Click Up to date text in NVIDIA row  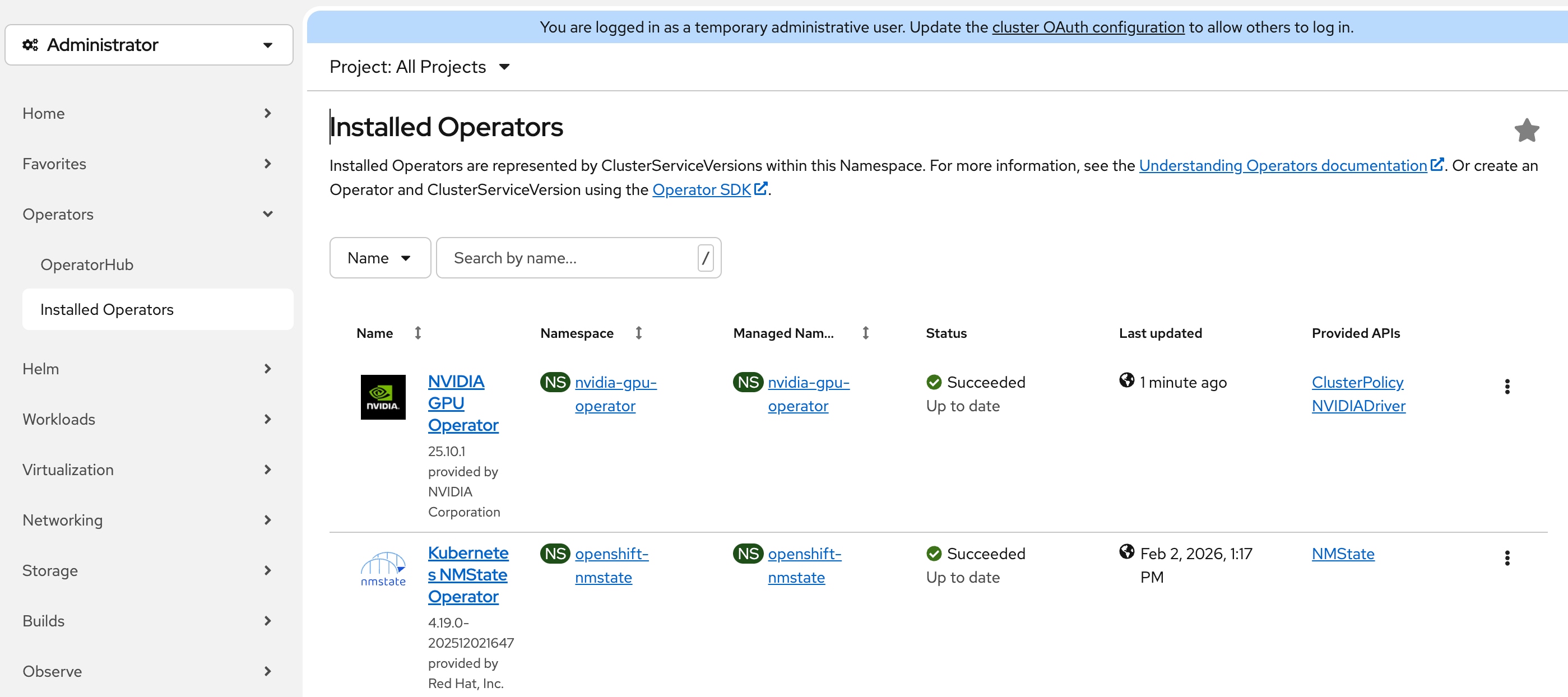pyautogui.click(x=962, y=406)
